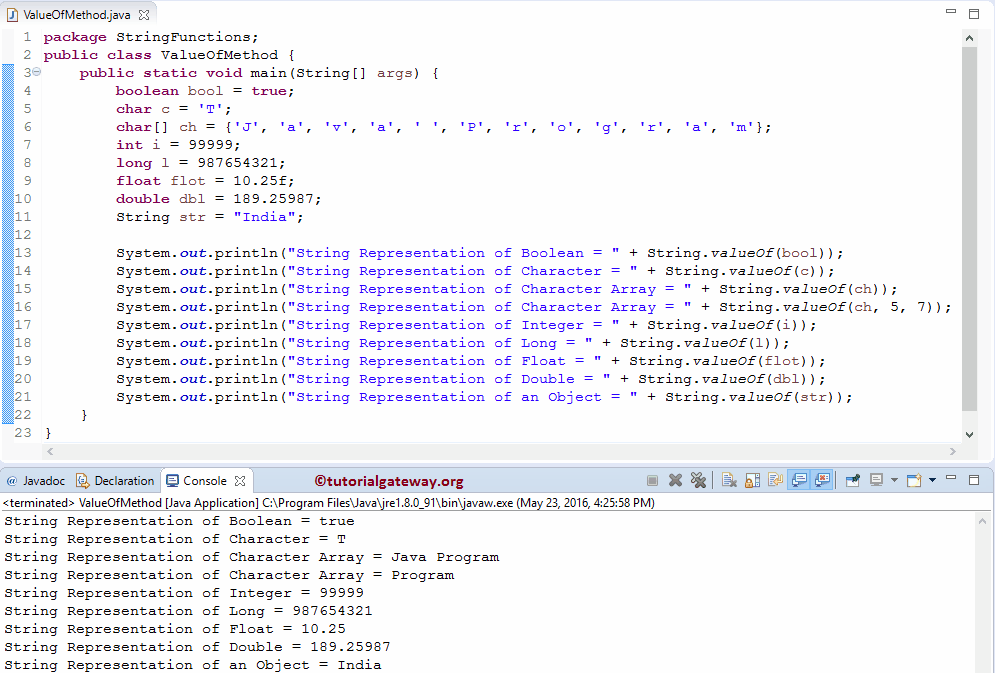This screenshot has width=995, height=673.
Task: Click the Display Selected Console icon
Action: click(876, 479)
